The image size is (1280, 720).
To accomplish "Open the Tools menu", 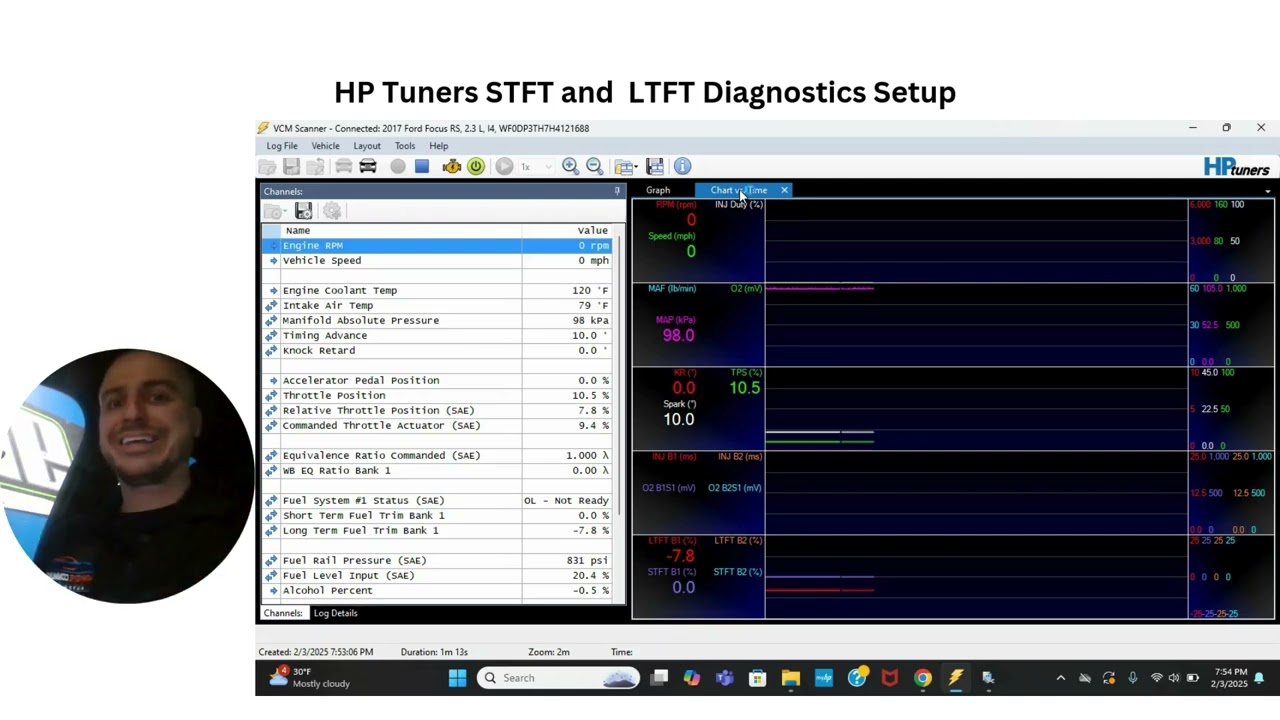I will (x=405, y=146).
